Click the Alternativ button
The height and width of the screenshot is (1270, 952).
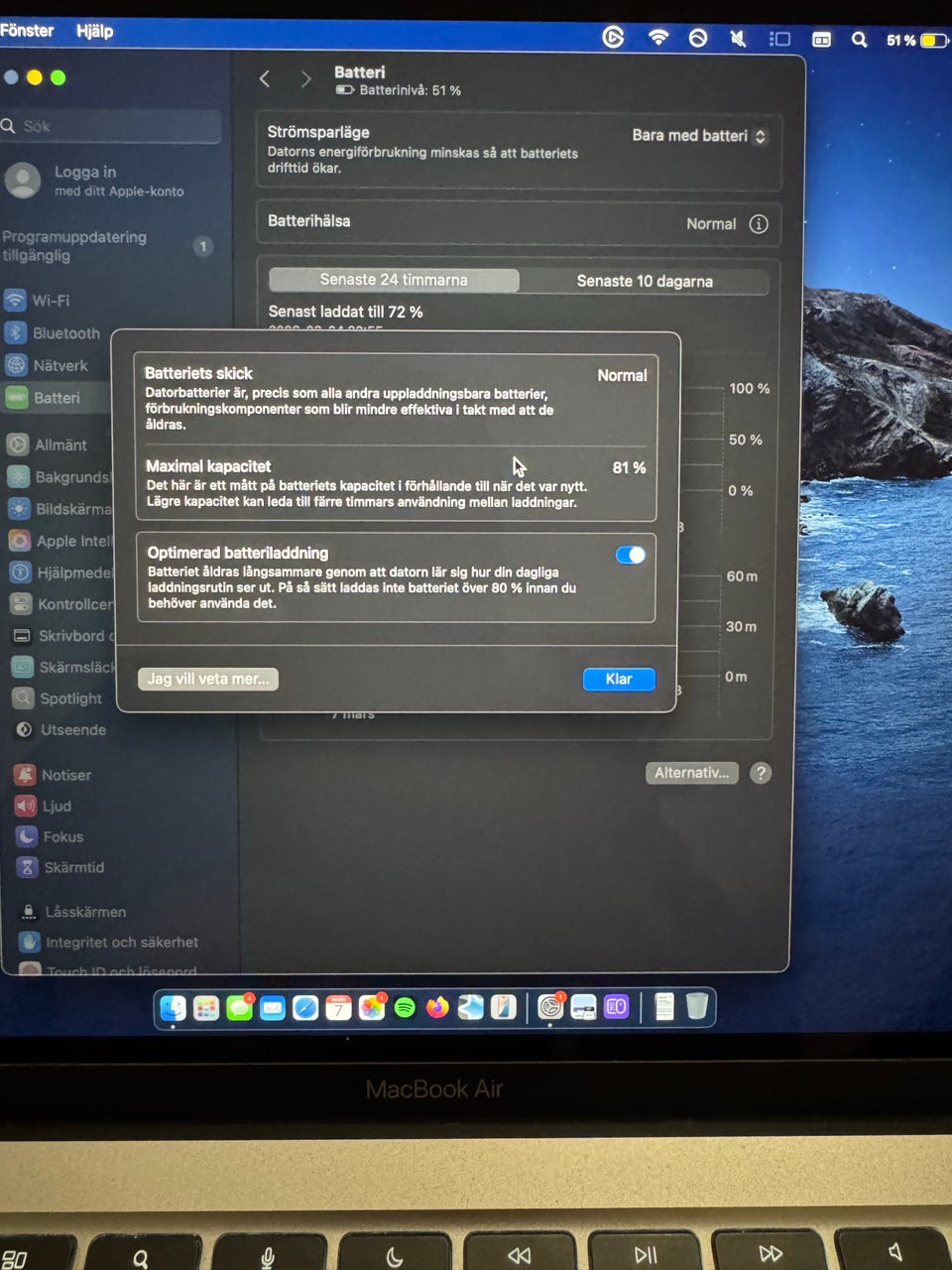coord(692,773)
